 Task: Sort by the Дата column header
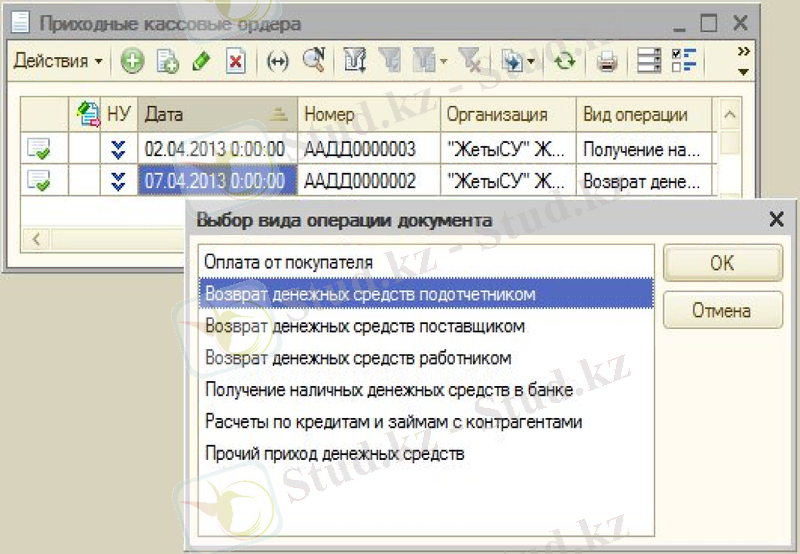pos(217,114)
